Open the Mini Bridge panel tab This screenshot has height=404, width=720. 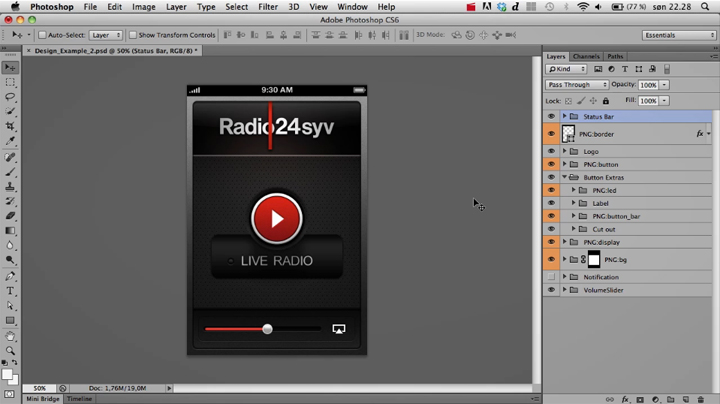point(42,399)
